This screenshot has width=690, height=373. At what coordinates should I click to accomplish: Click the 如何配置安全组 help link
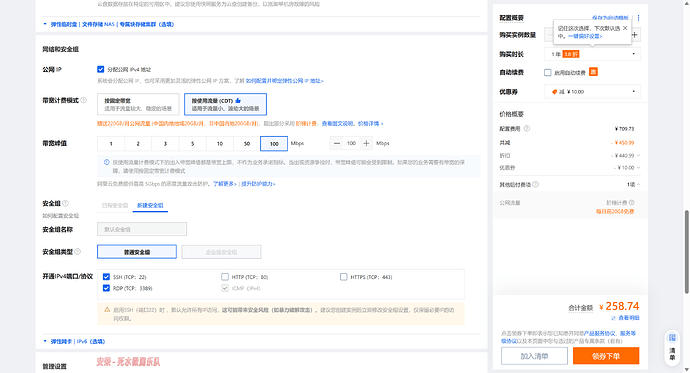pos(60,216)
